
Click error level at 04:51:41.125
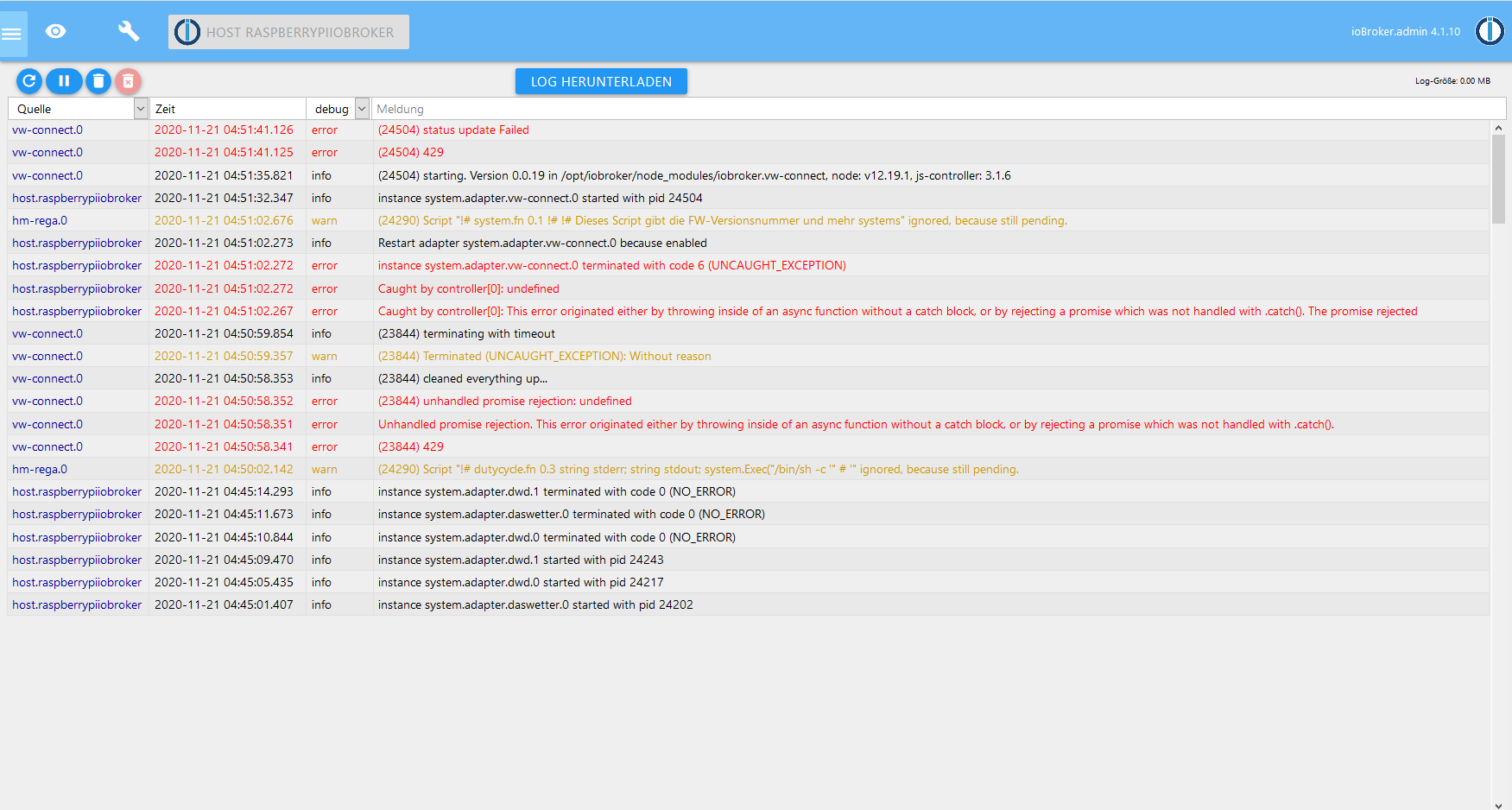pyautogui.click(x=325, y=152)
